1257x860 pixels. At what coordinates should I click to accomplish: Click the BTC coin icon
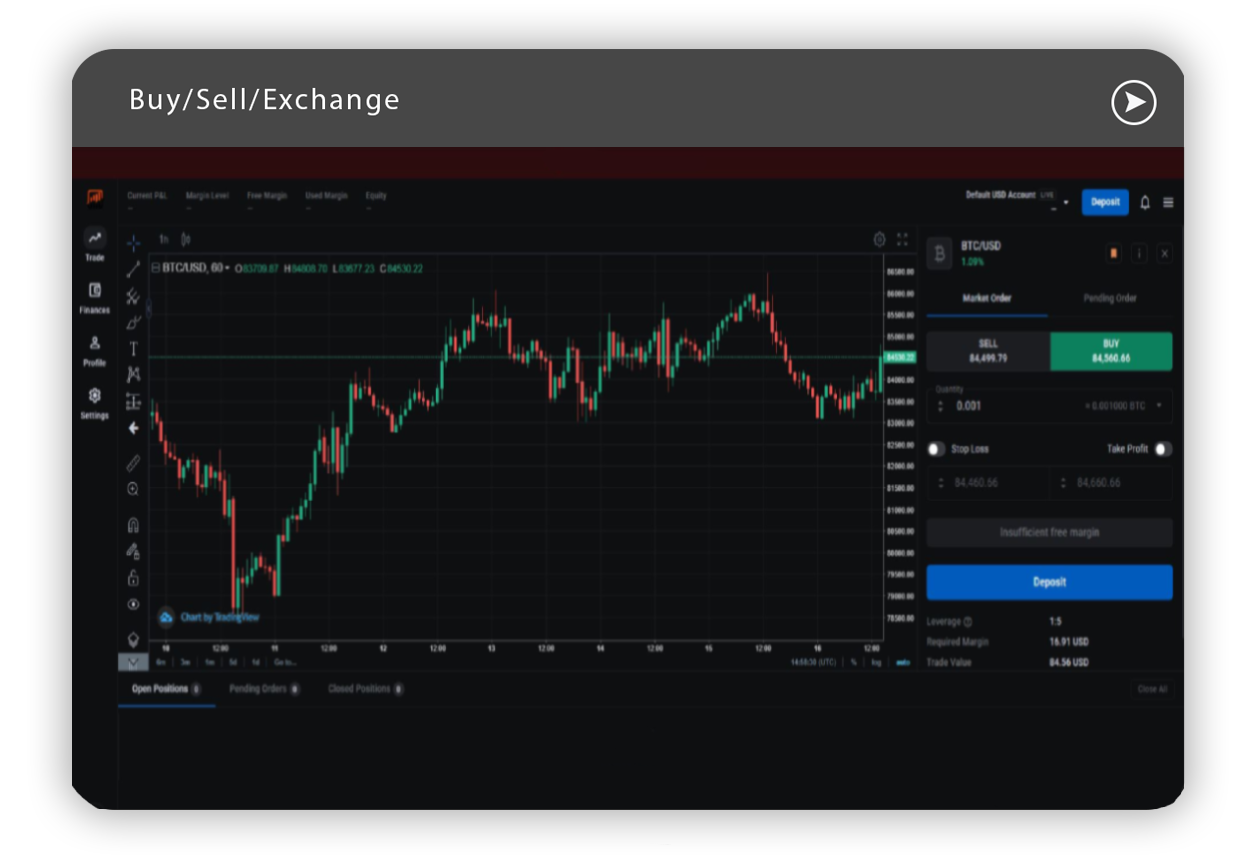pyautogui.click(x=939, y=253)
